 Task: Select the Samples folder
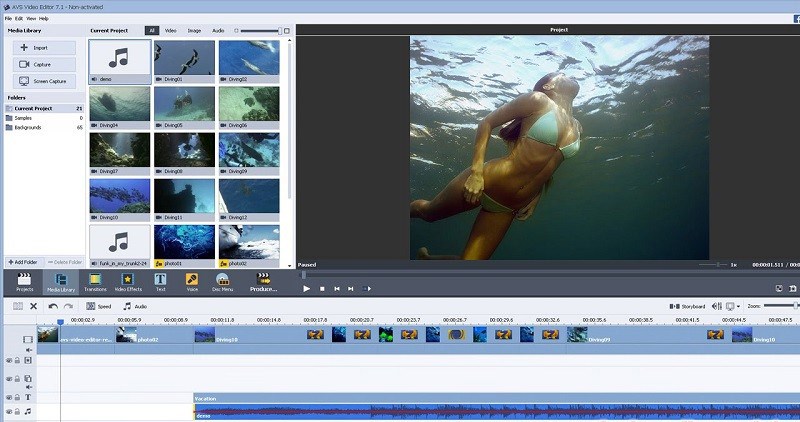pyautogui.click(x=44, y=118)
